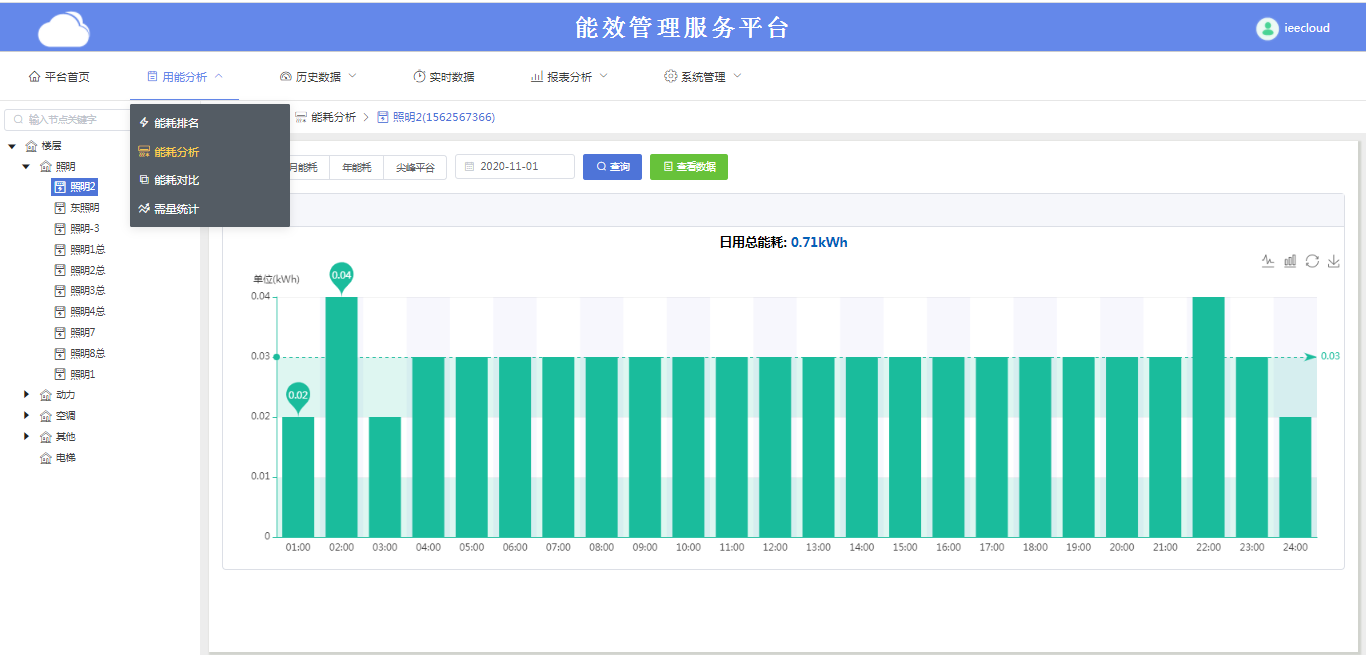The image size is (1366, 655).
Task: Switch chart to bar view
Action: pyautogui.click(x=1290, y=261)
